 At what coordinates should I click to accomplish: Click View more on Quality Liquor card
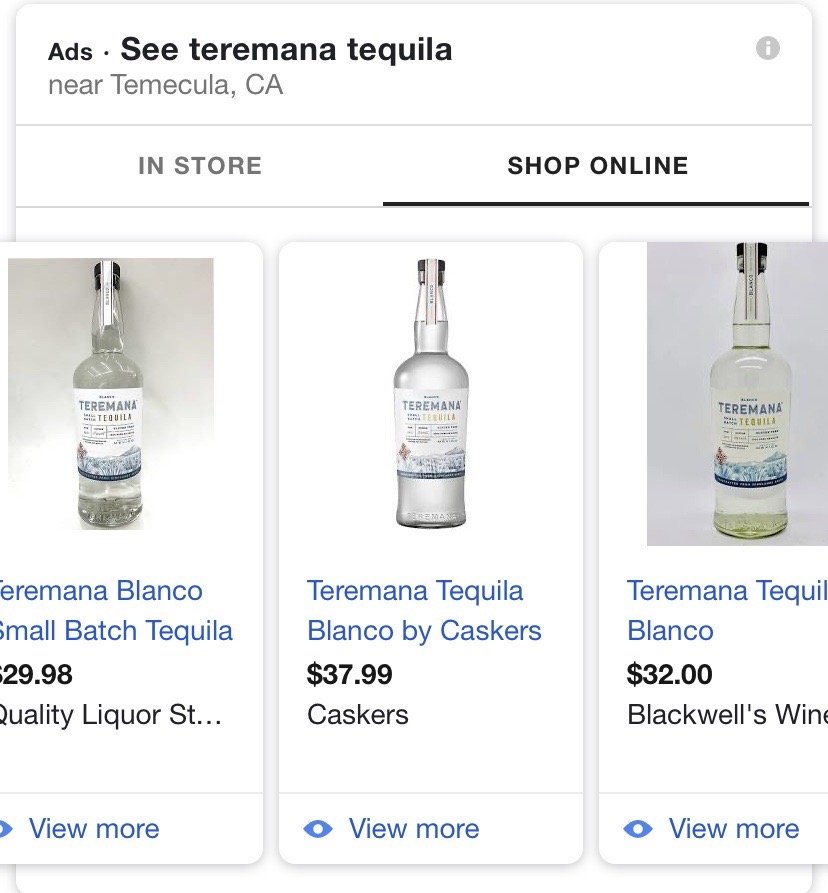[93, 829]
